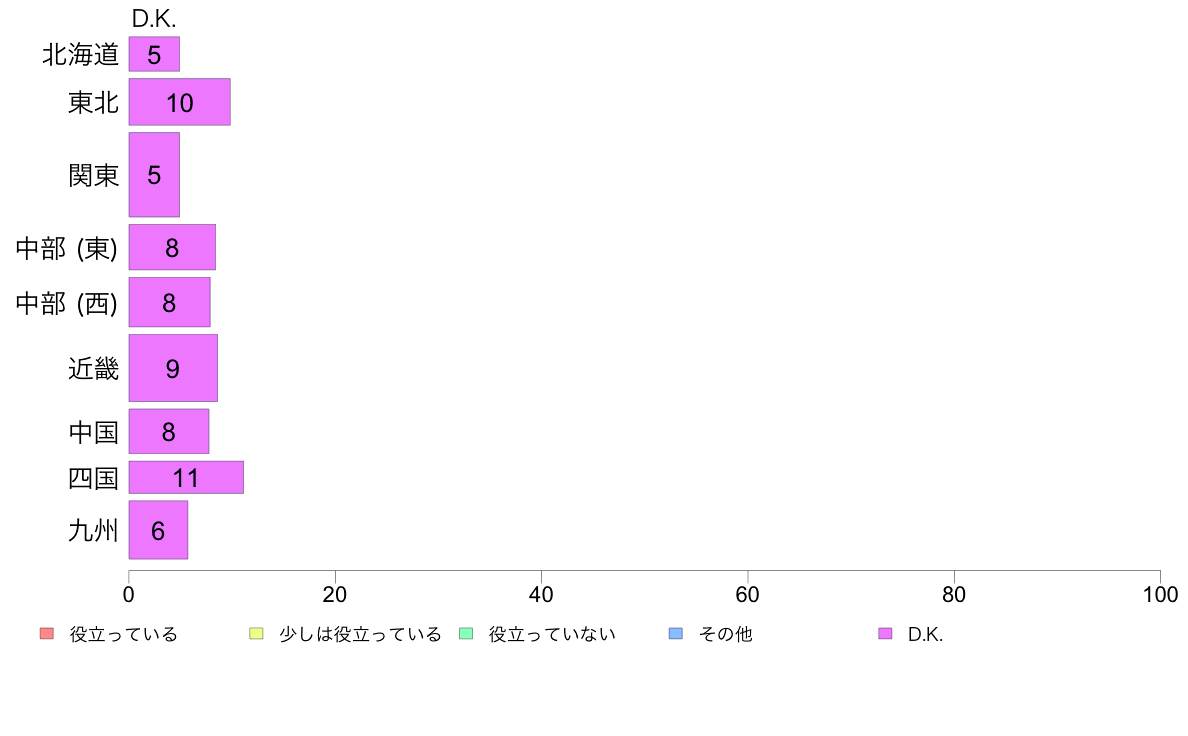The height and width of the screenshot is (736, 1188).
Task: Select the 関東 bar showing 5
Action: [x=154, y=174]
